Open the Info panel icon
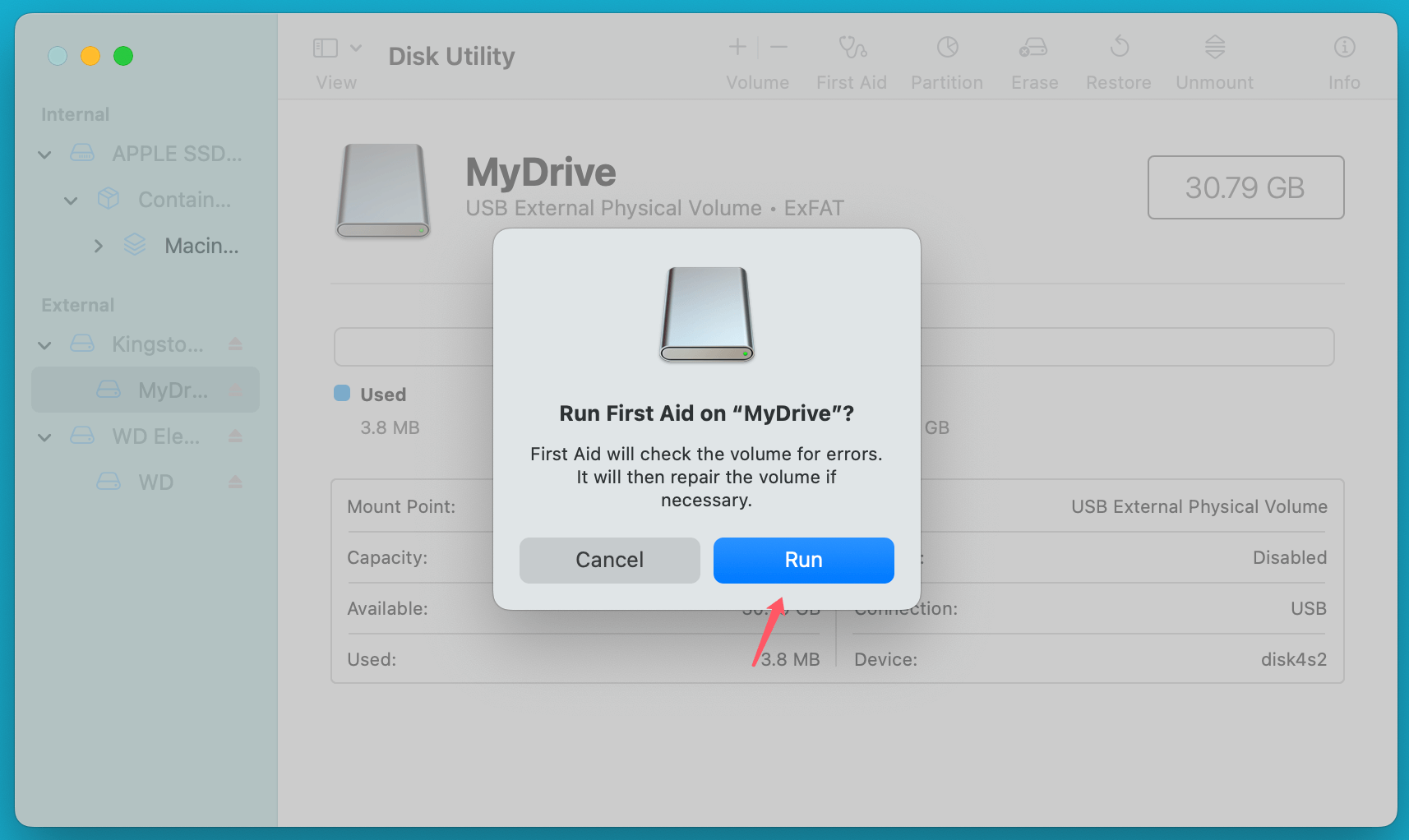The height and width of the screenshot is (840, 1409). (x=1344, y=48)
